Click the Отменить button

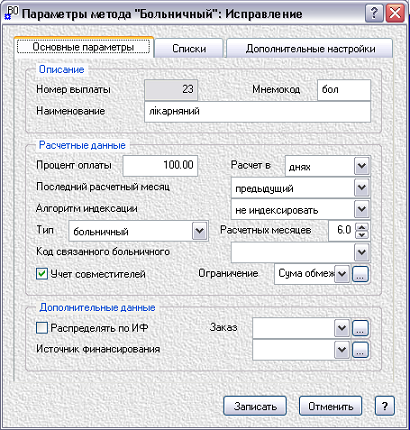[x=330, y=406]
